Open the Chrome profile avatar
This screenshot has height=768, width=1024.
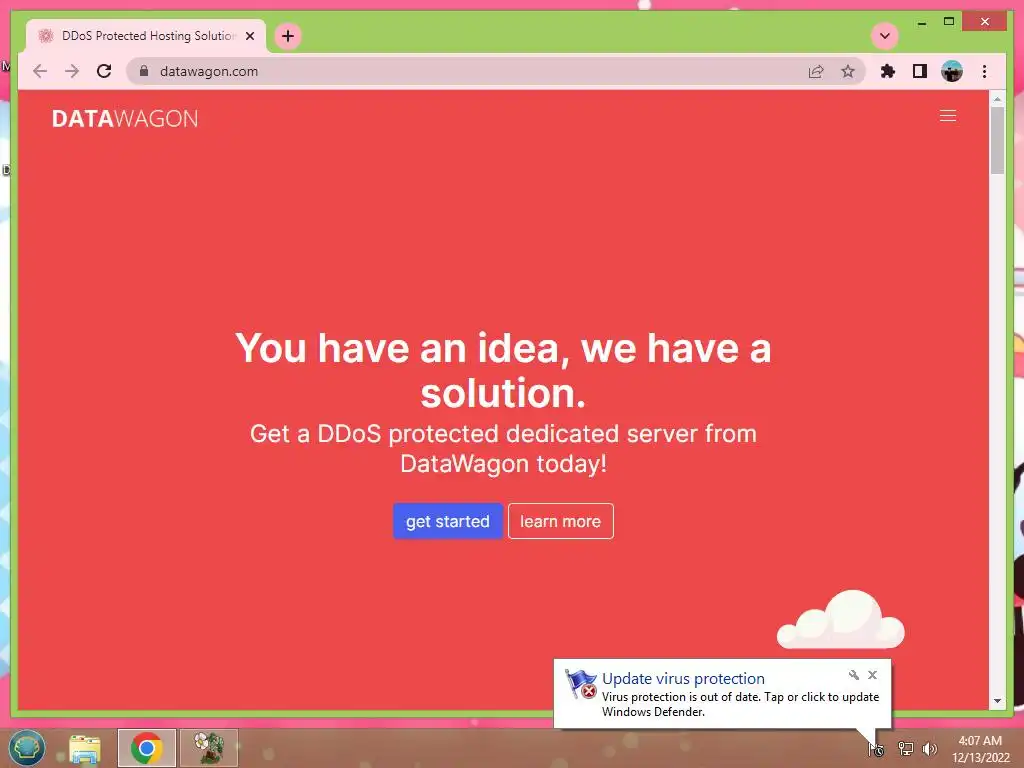click(952, 71)
